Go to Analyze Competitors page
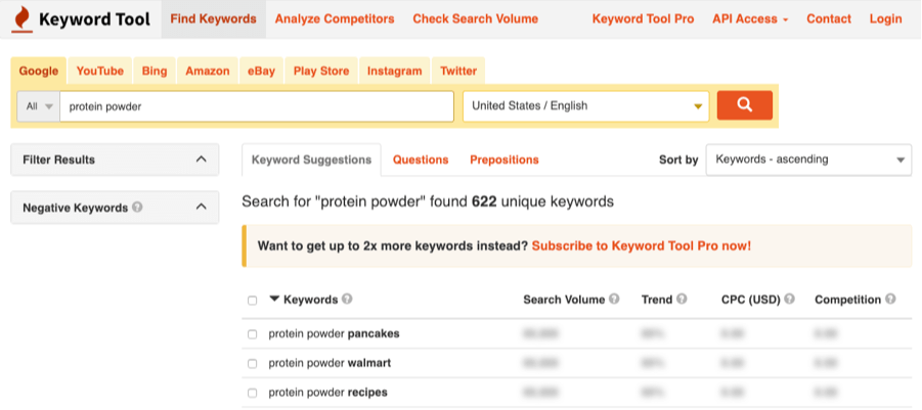Image resolution: width=922 pixels, height=410 pixels. click(334, 19)
